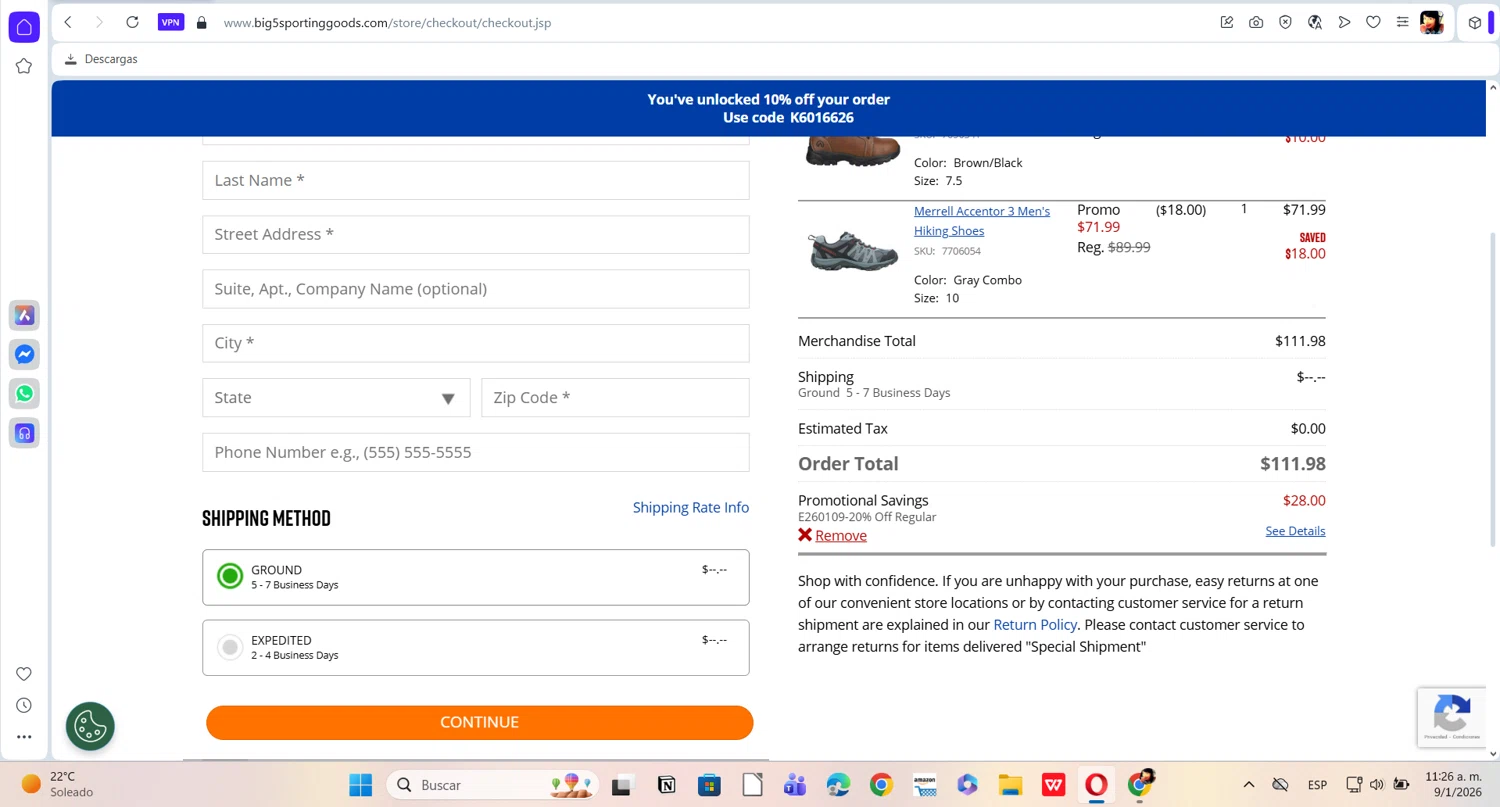Open the Opera home start page icon
1500x807 pixels.
(x=24, y=27)
